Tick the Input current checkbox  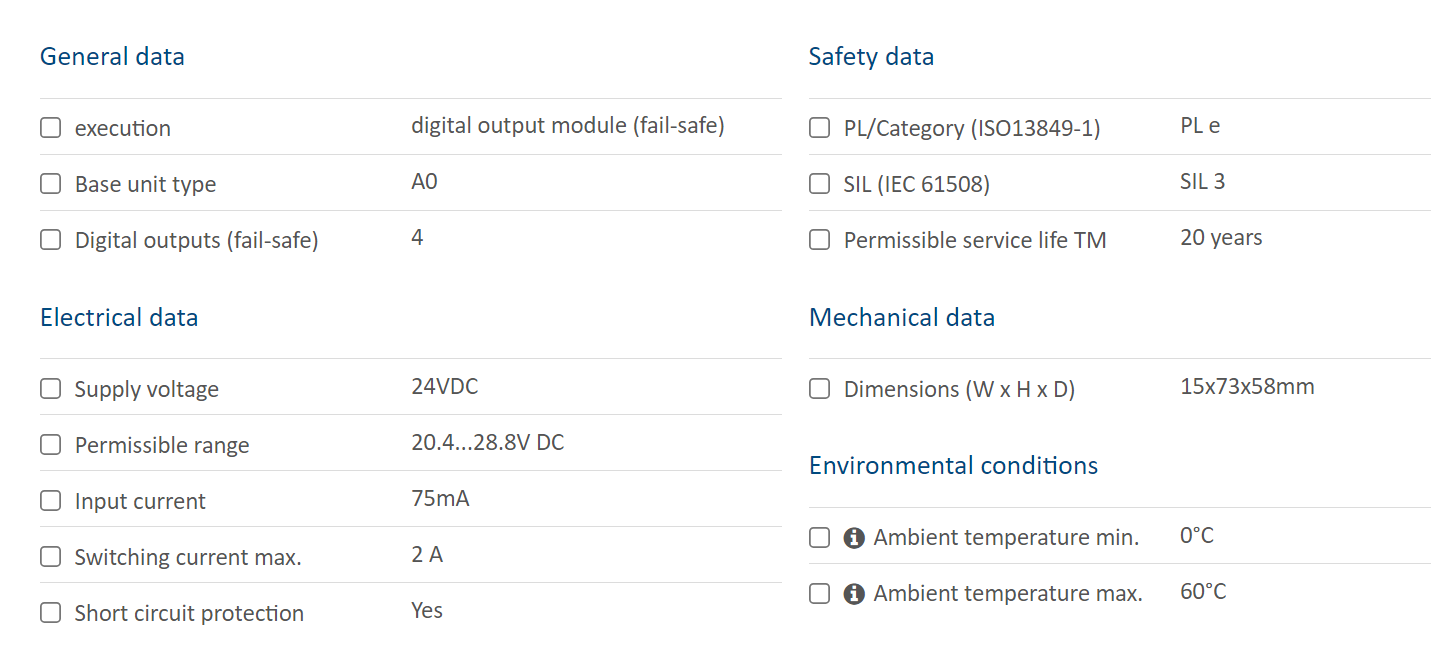click(51, 501)
